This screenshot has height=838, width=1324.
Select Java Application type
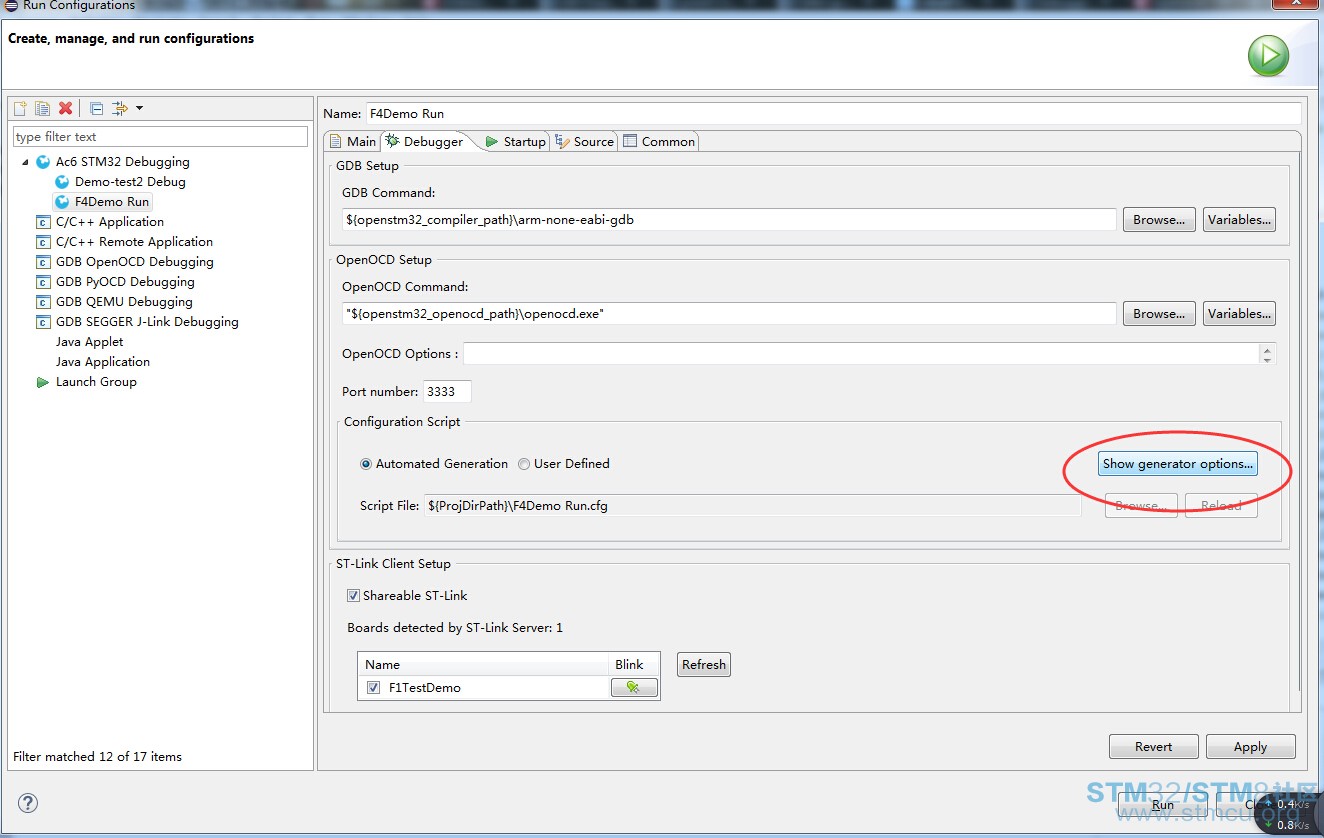point(103,361)
